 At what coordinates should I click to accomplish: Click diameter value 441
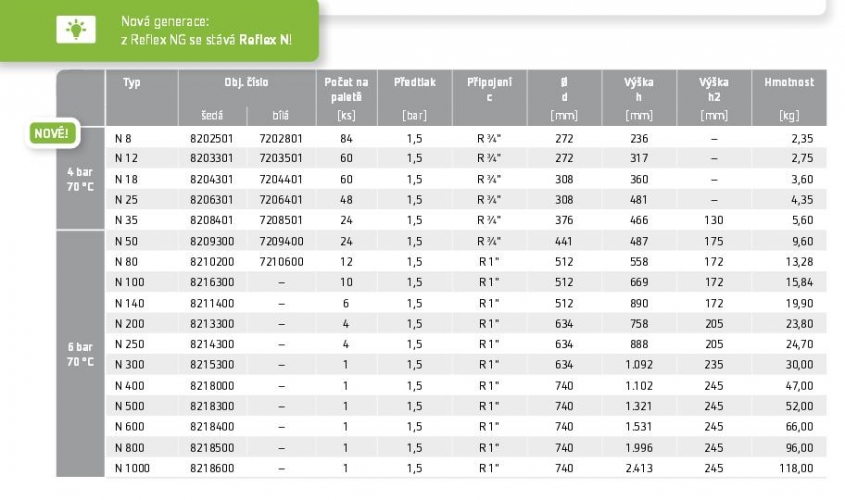(x=564, y=241)
